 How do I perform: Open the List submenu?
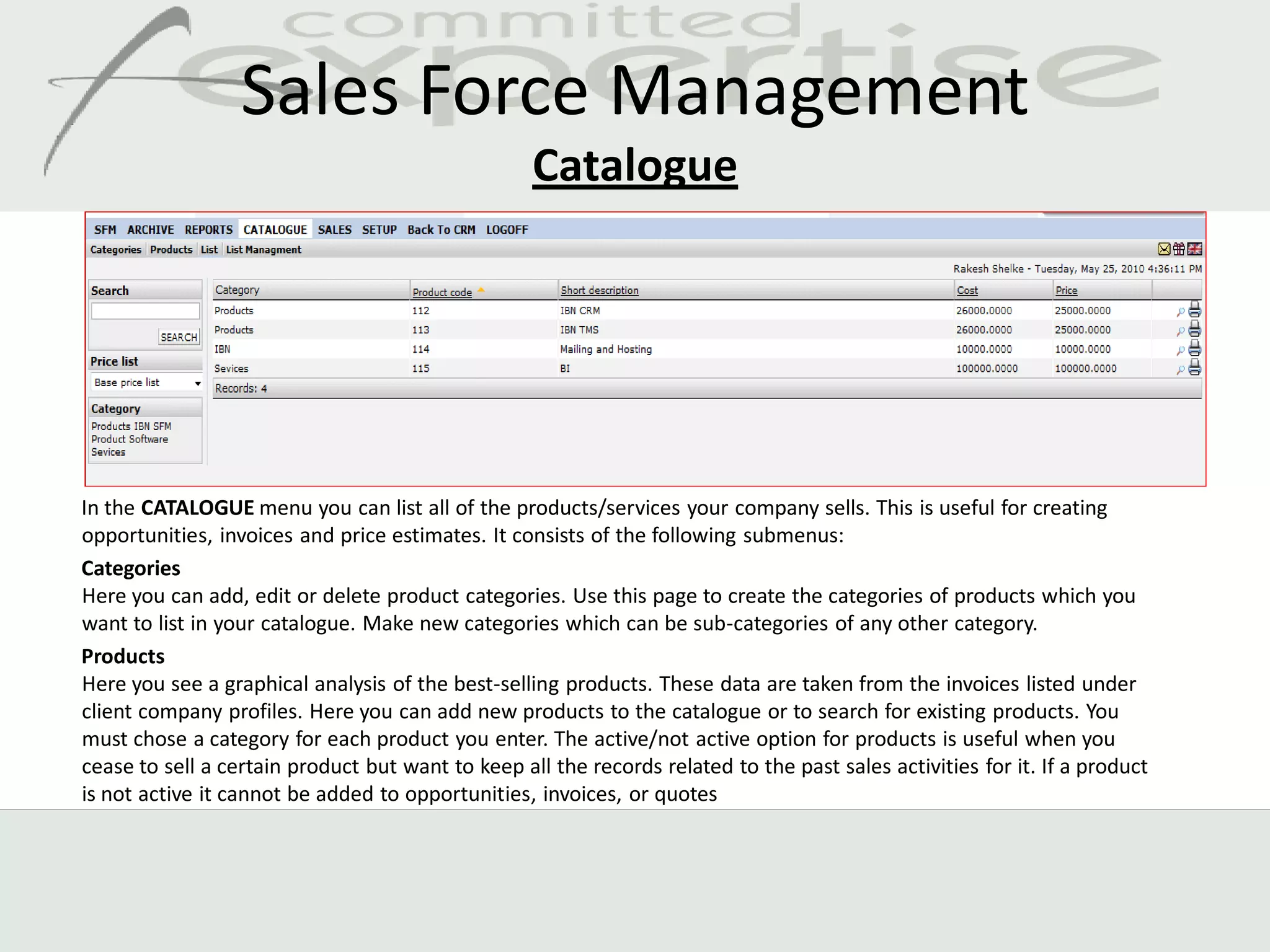209,250
